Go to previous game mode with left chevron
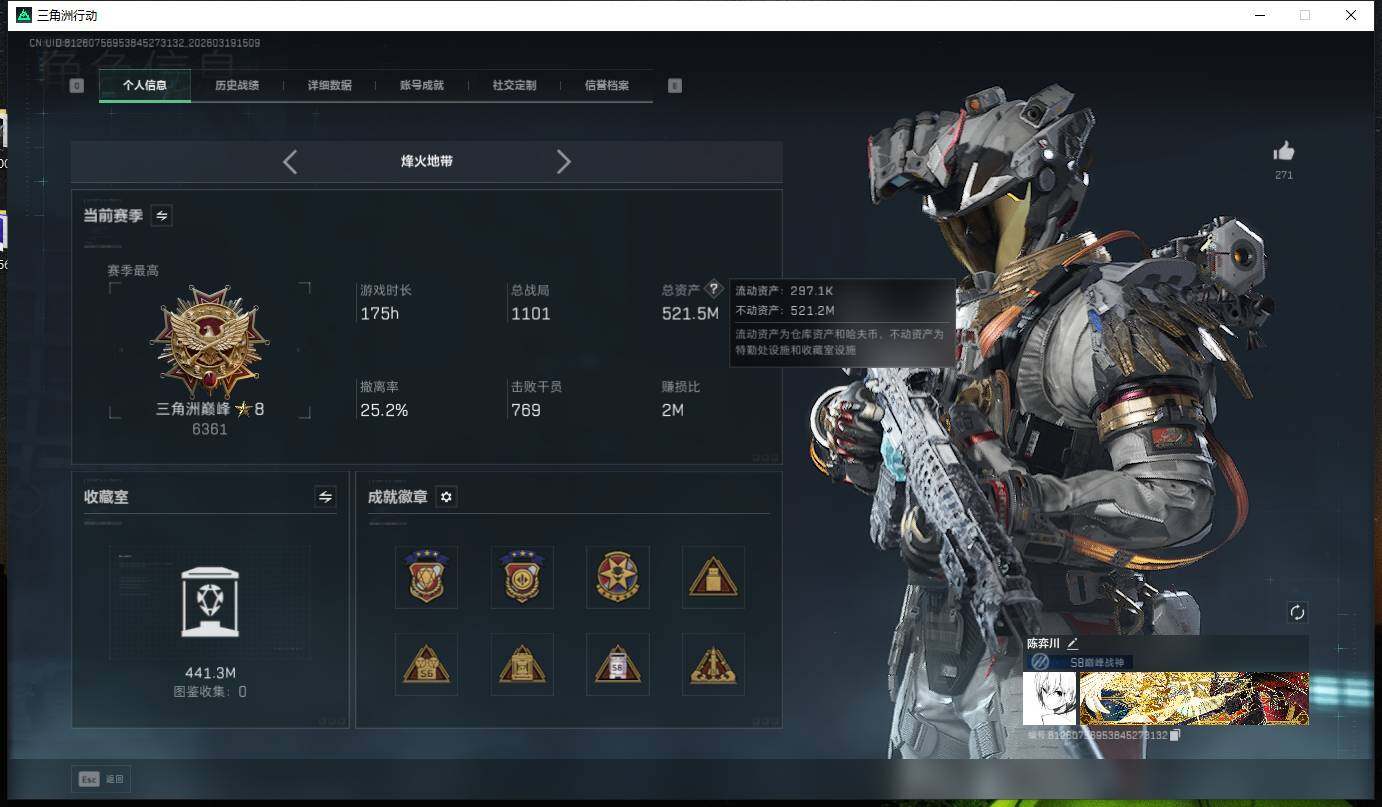Image resolution: width=1382 pixels, height=807 pixels. pos(290,162)
